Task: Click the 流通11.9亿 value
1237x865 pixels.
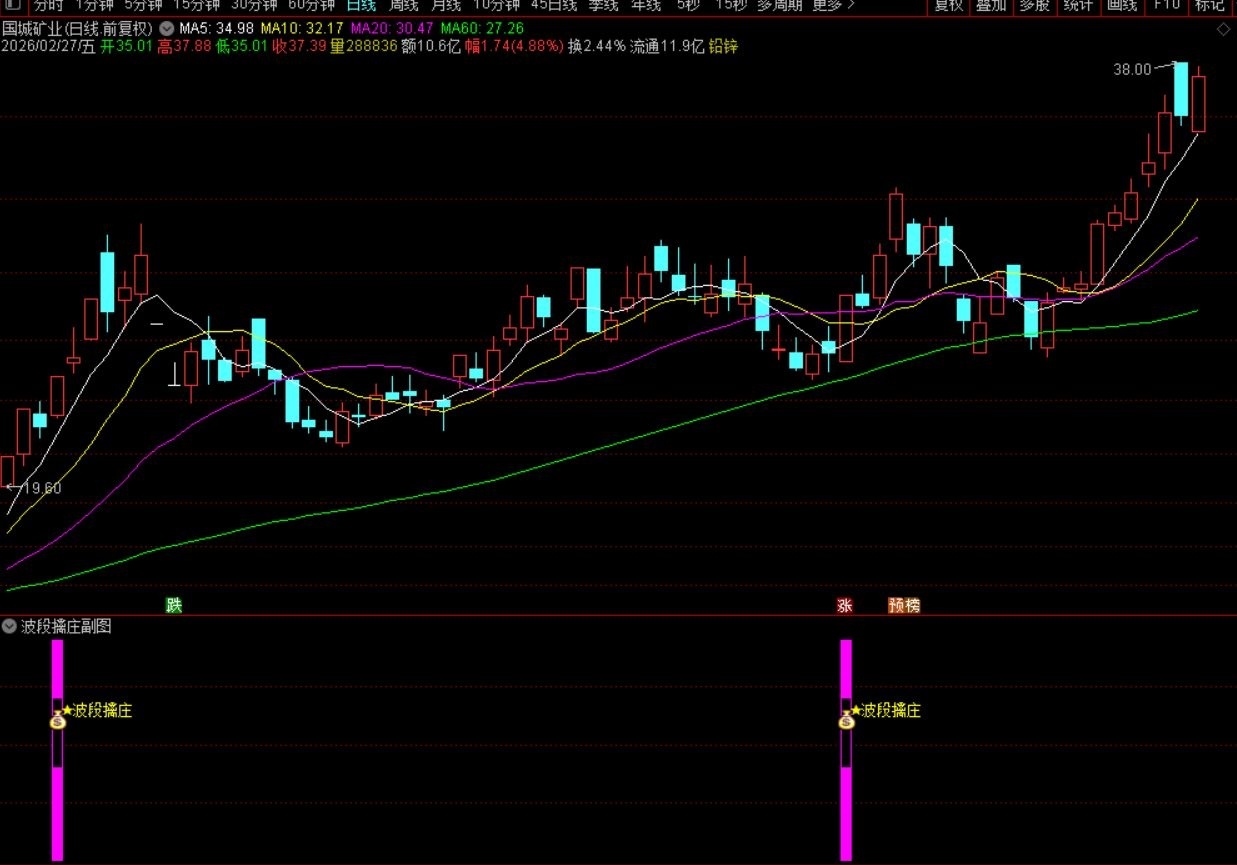Action: tap(667, 46)
